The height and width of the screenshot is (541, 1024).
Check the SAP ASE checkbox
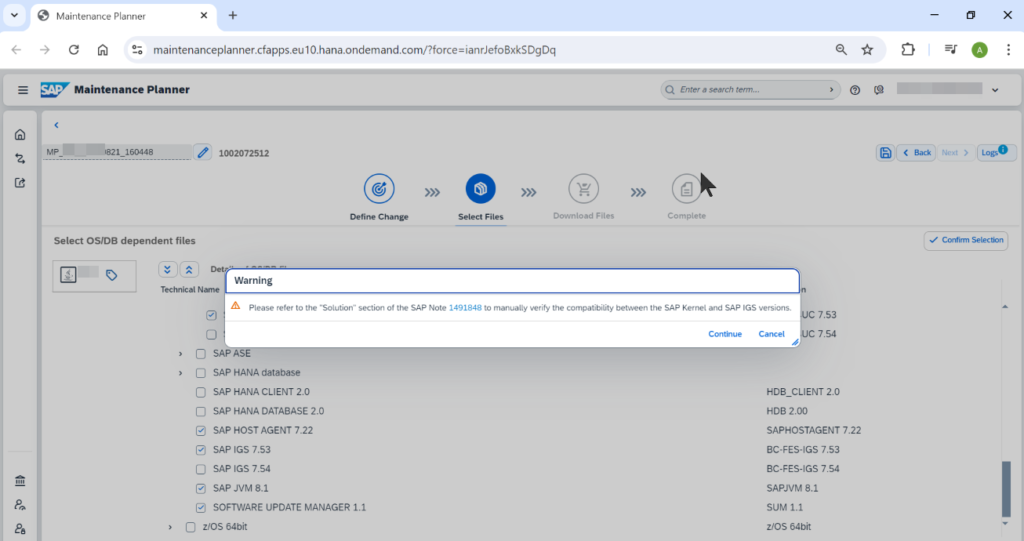pyautogui.click(x=200, y=353)
